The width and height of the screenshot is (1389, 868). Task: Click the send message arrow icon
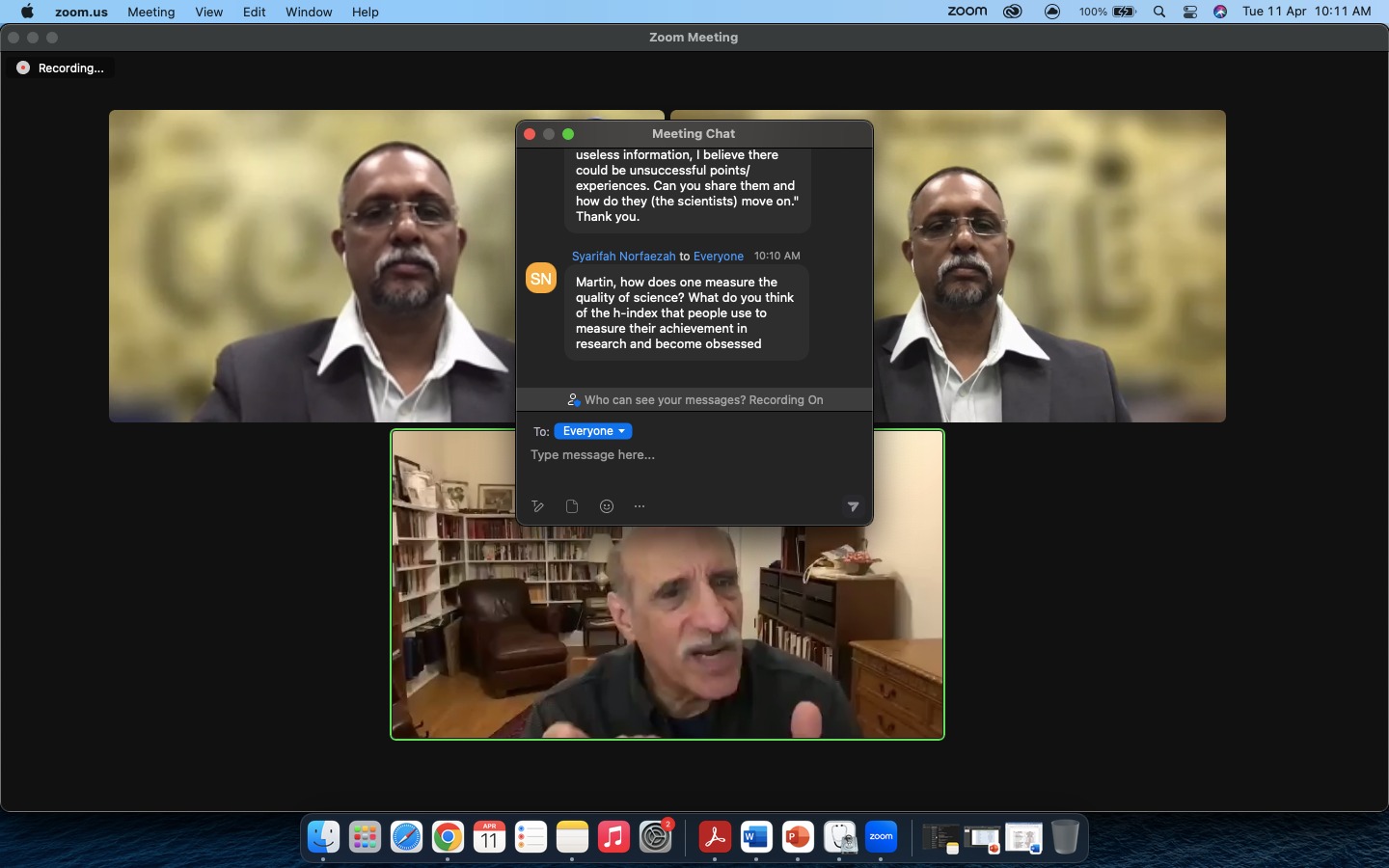[853, 506]
